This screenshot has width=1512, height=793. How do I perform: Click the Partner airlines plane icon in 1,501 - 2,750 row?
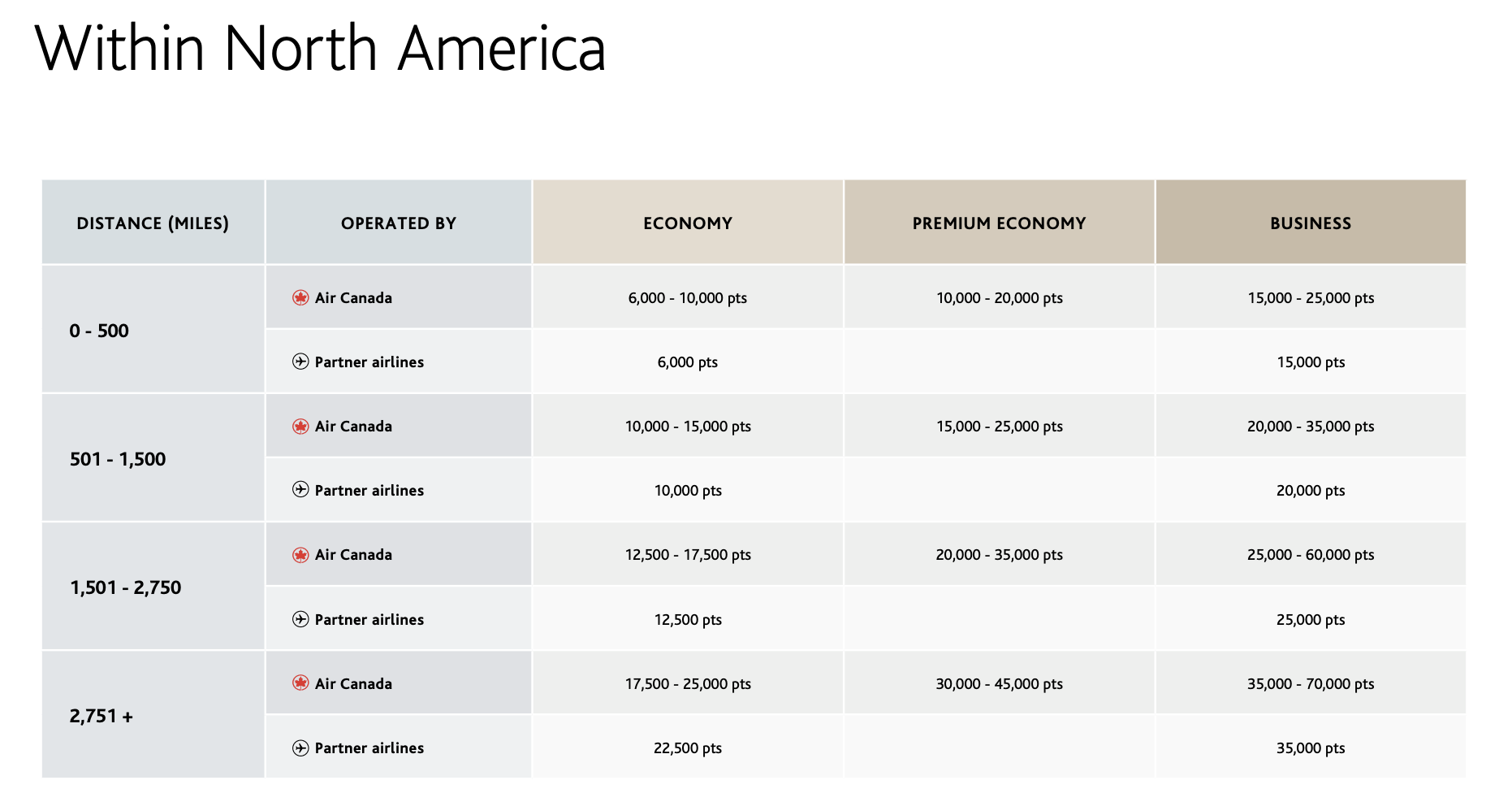click(x=300, y=619)
